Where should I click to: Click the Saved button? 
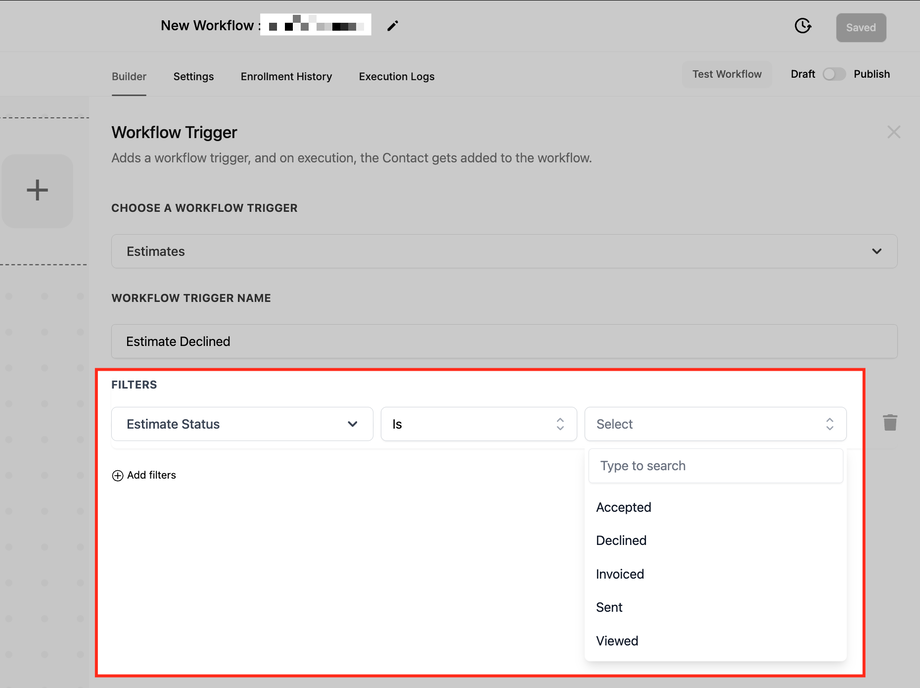tap(861, 28)
